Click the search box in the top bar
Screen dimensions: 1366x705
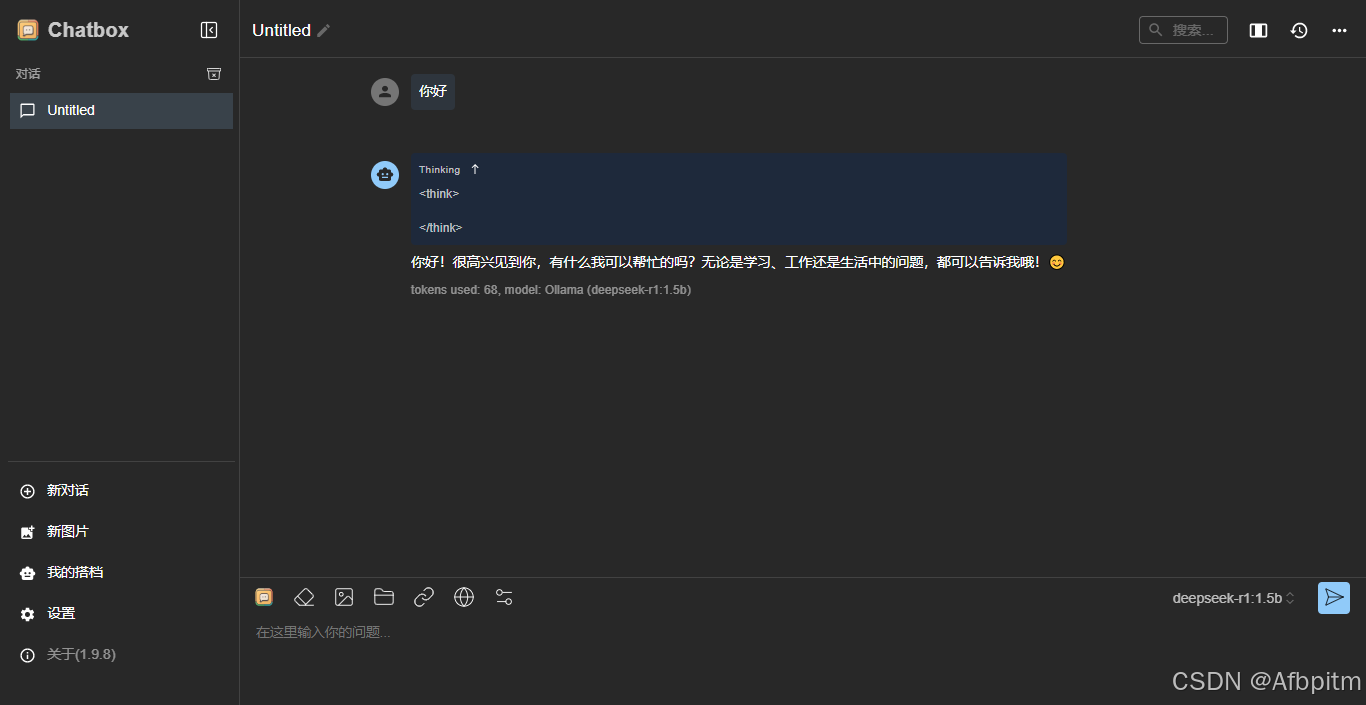click(x=1183, y=30)
